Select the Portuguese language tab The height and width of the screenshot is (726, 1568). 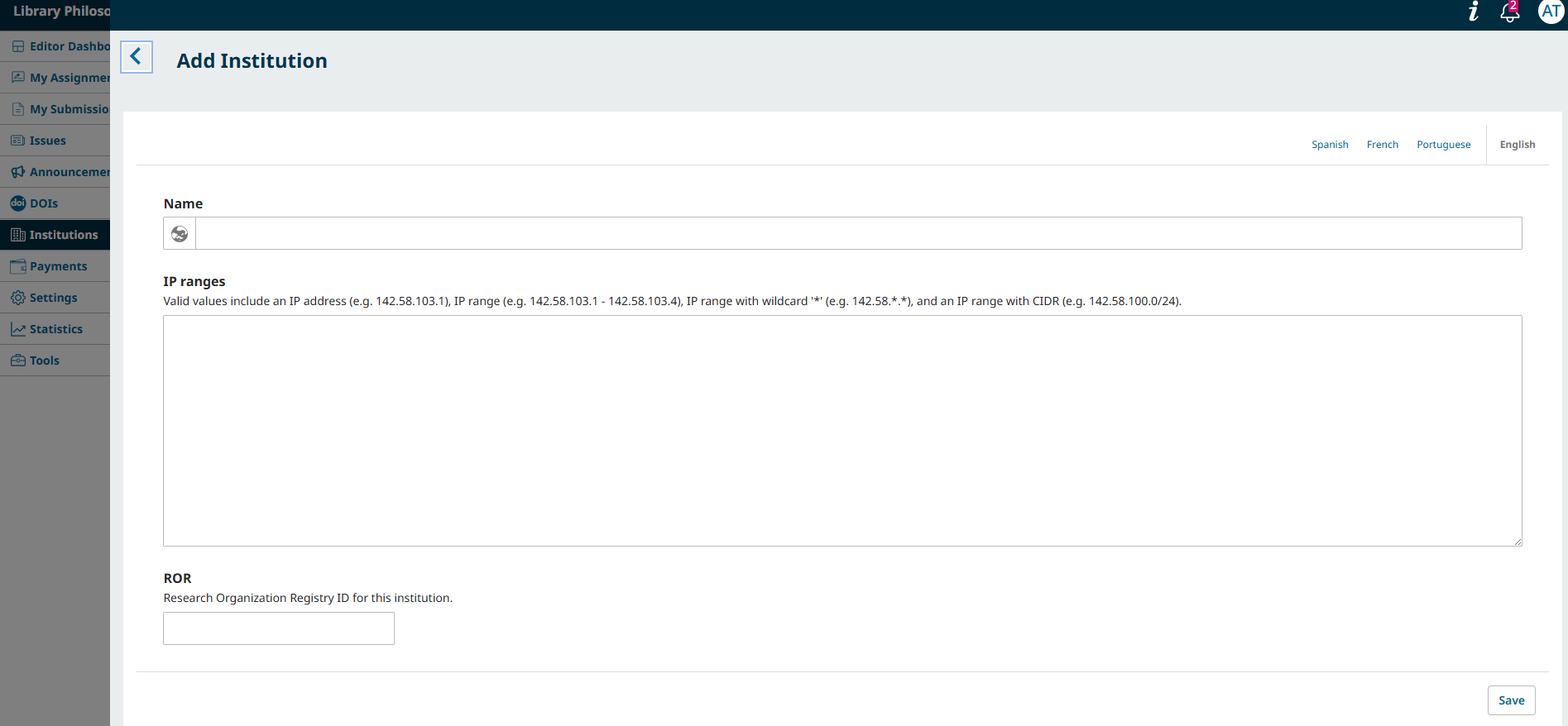pos(1443,145)
